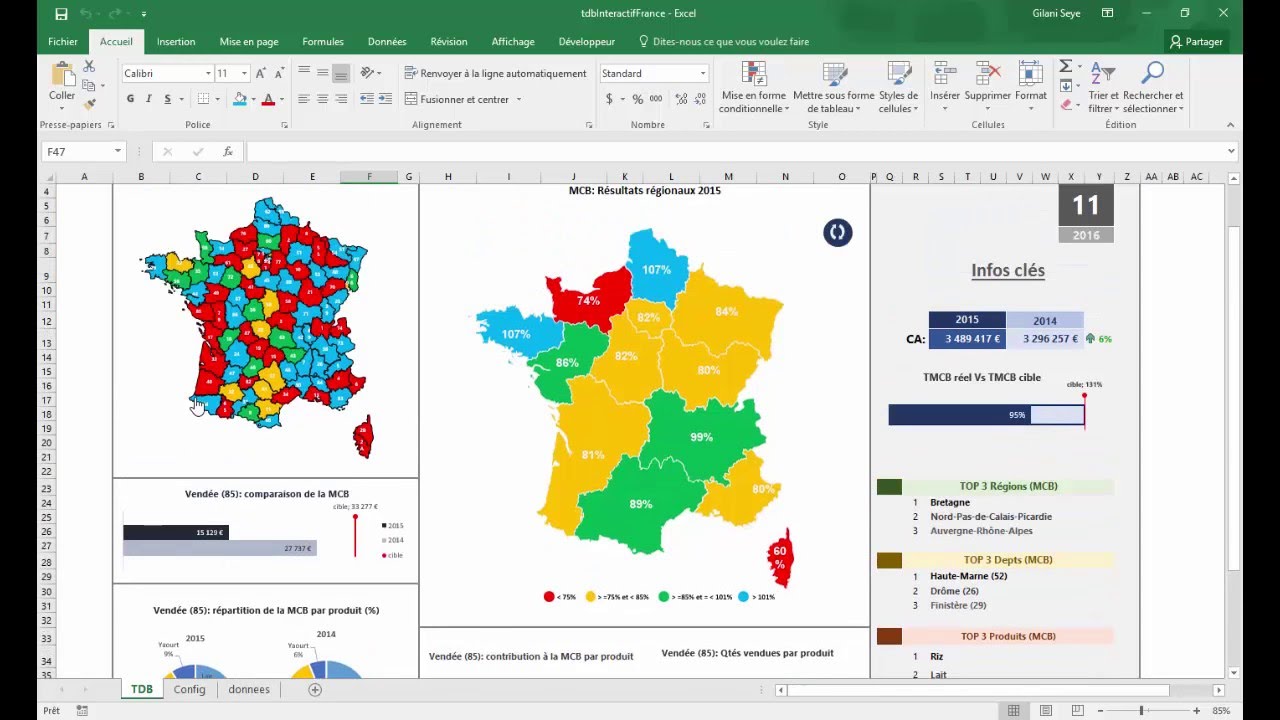1280x720 pixels.
Task: Open the Fichier menu
Action: point(63,42)
